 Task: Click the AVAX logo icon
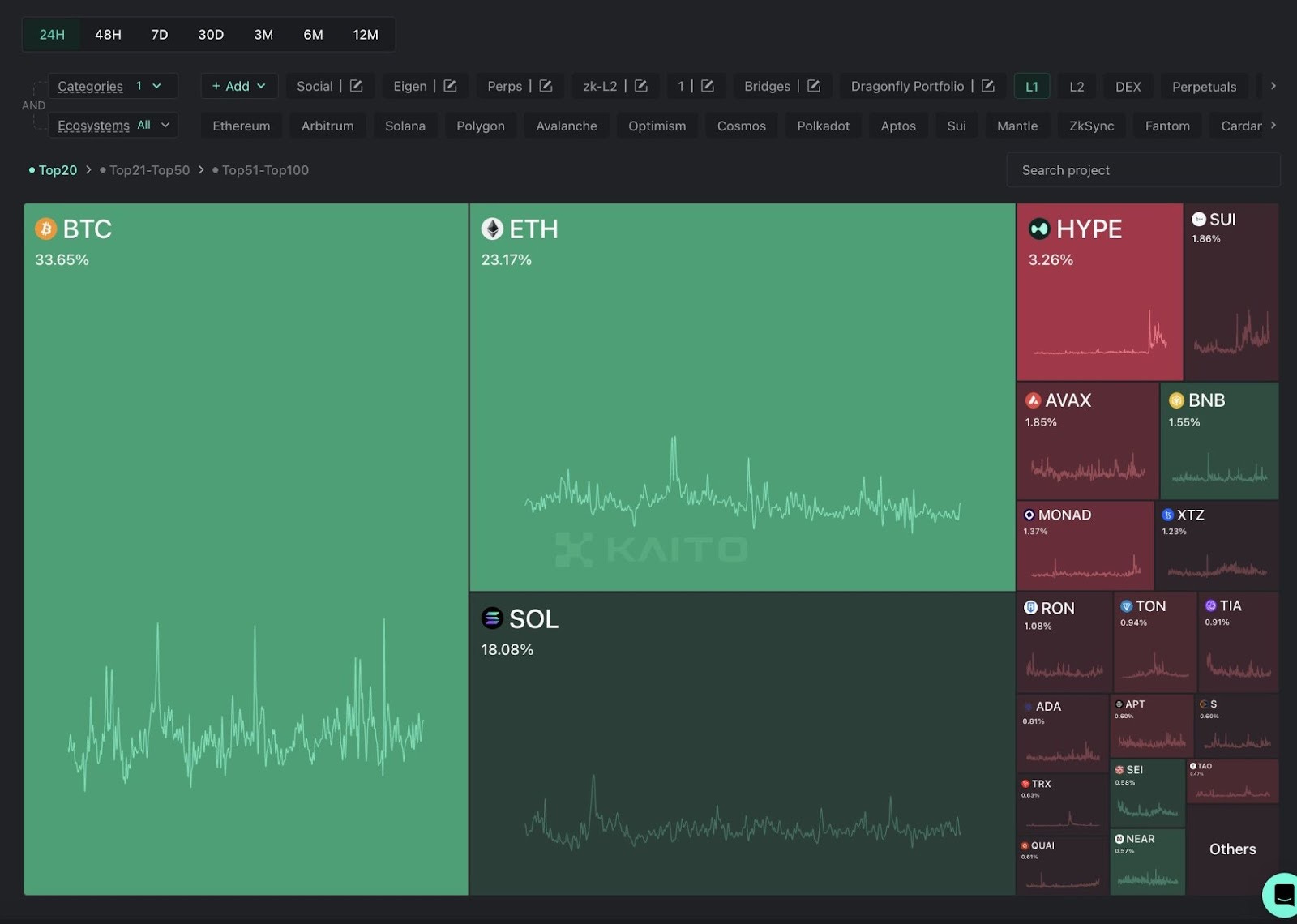pos(1033,400)
